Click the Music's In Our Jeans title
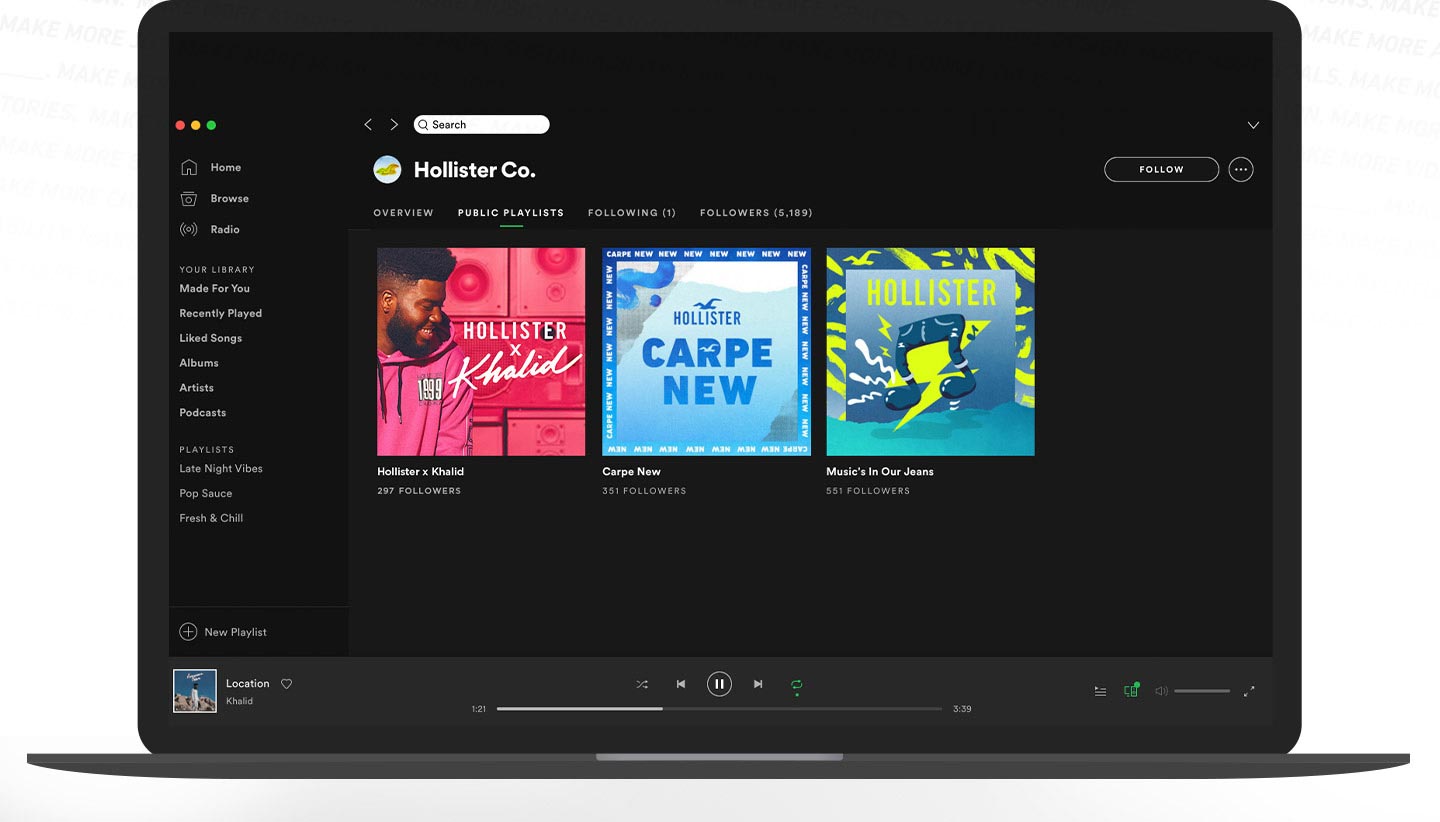The height and width of the screenshot is (822, 1440). [880, 472]
